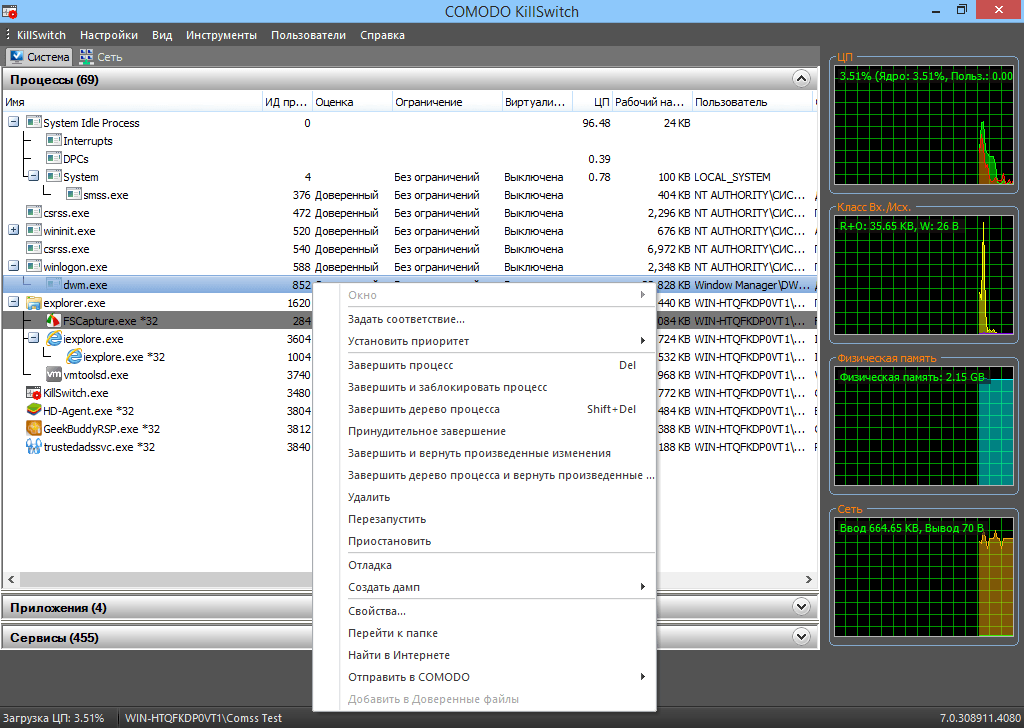
Task: Click the folder icon beside explorer.exe
Action: click(34, 303)
